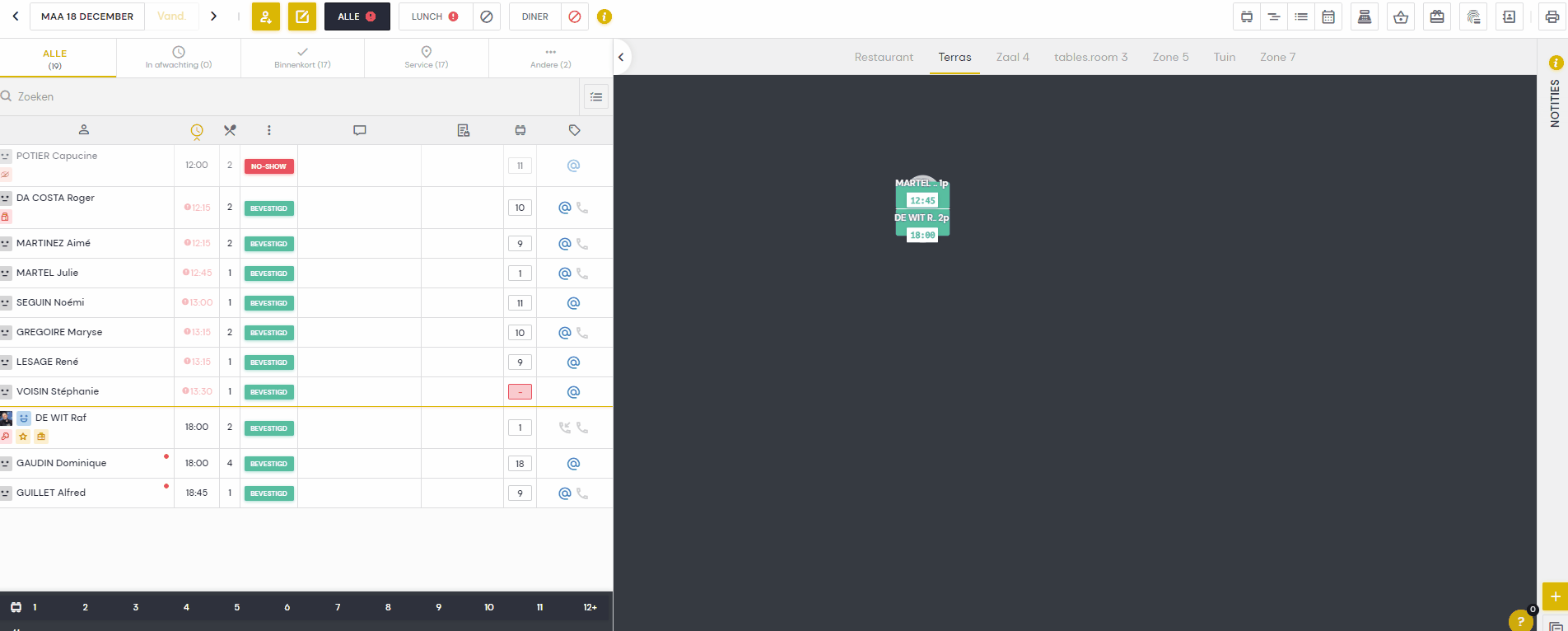
Task: Open the gift card icon
Action: tap(1437, 16)
